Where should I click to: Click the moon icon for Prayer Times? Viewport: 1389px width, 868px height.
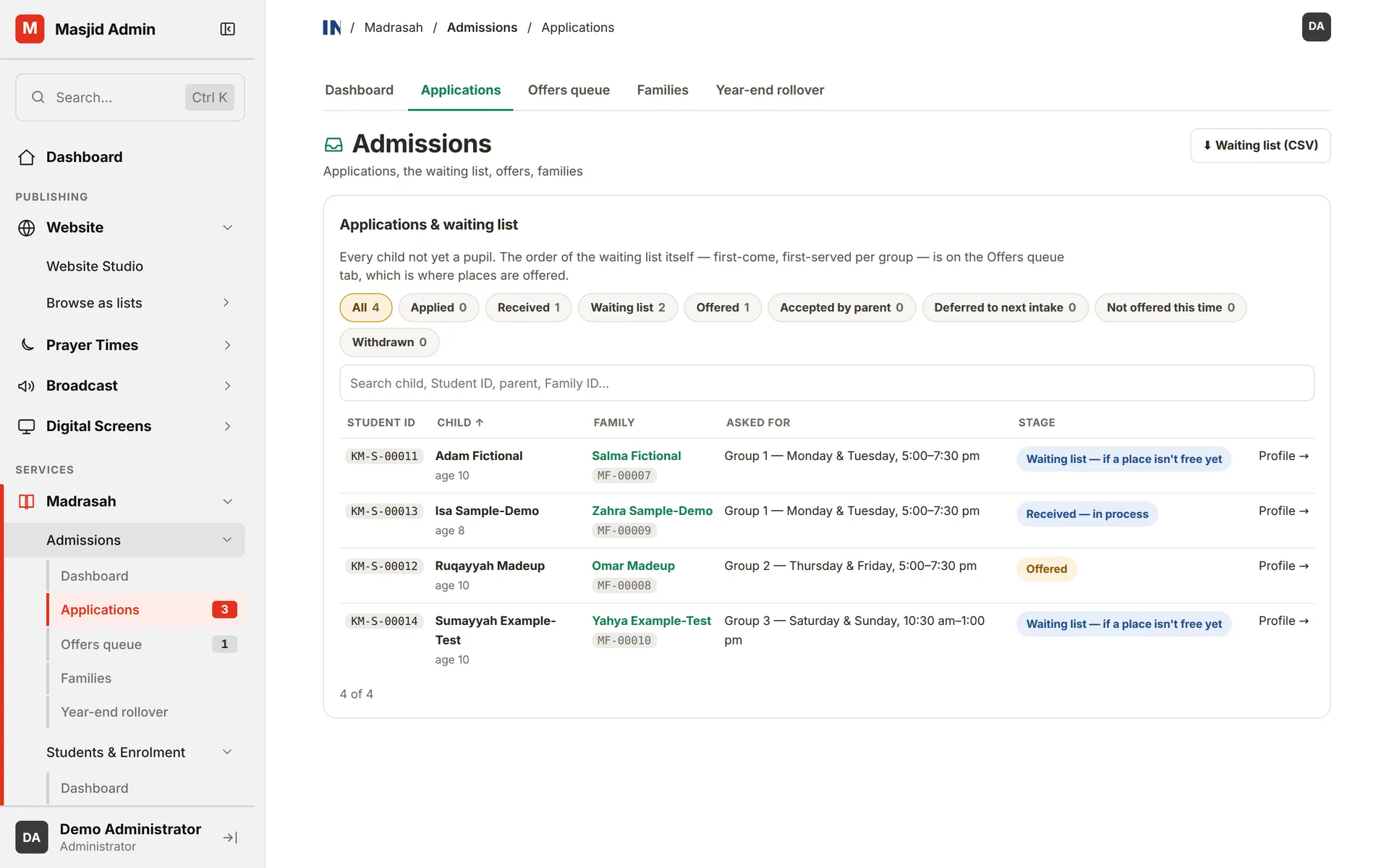pyautogui.click(x=27, y=345)
